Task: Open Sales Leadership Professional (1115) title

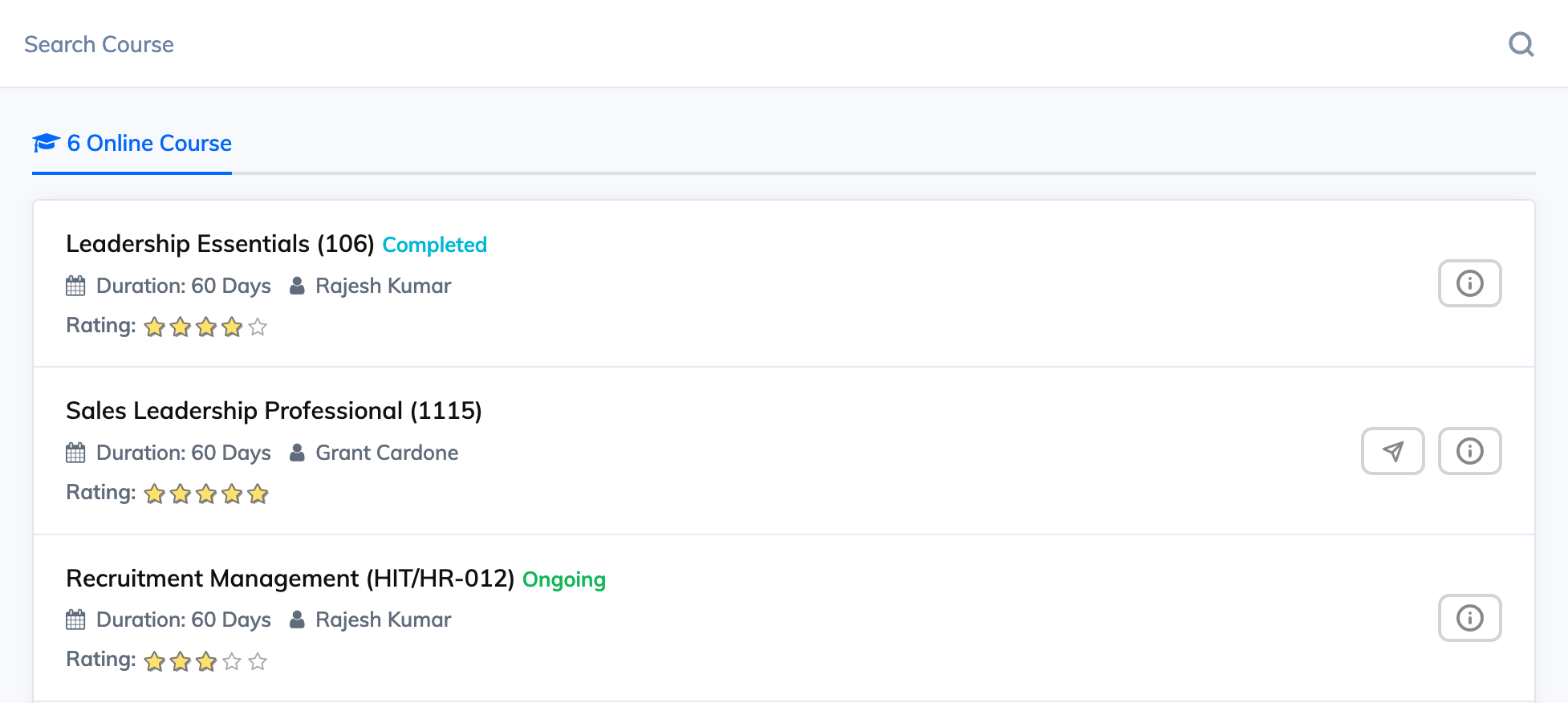Action: (x=274, y=410)
